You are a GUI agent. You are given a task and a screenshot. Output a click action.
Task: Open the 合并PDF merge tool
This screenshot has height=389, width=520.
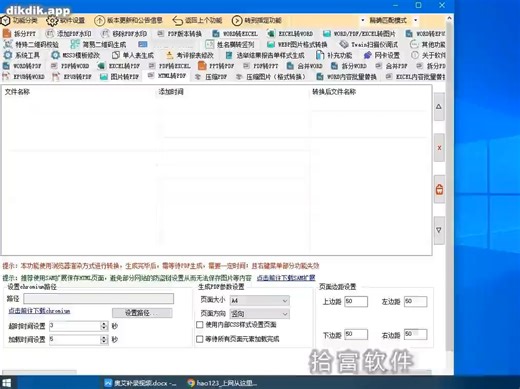(391, 66)
